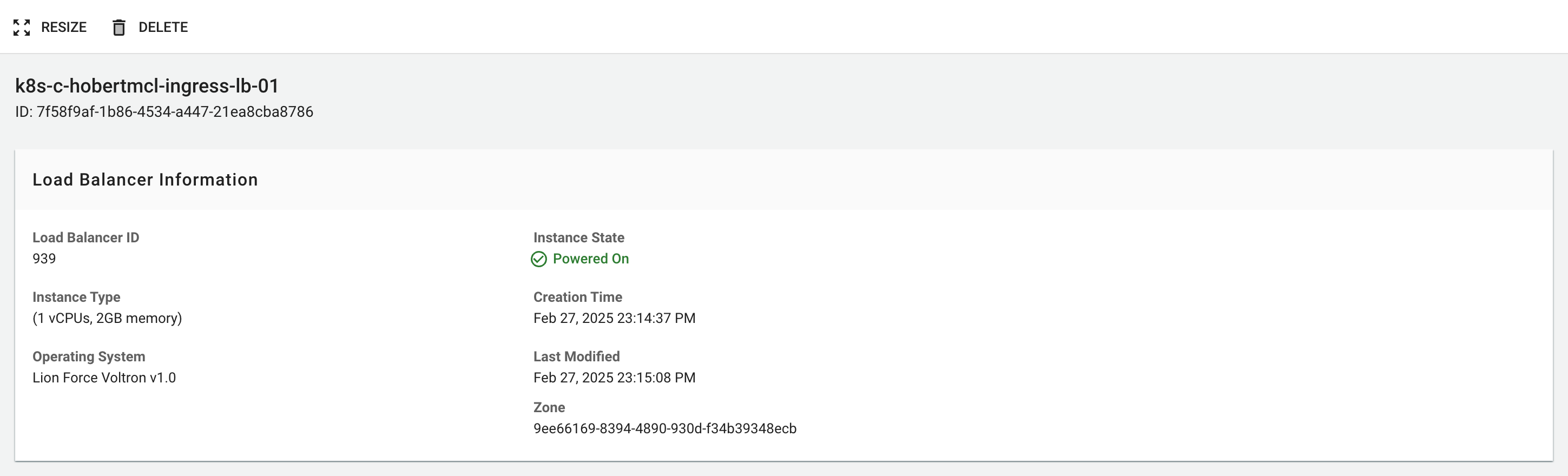This screenshot has width=1568, height=476.
Task: Select the k8s-c-hobertmcl-ingress-lb-01 title
Action: coord(147,86)
